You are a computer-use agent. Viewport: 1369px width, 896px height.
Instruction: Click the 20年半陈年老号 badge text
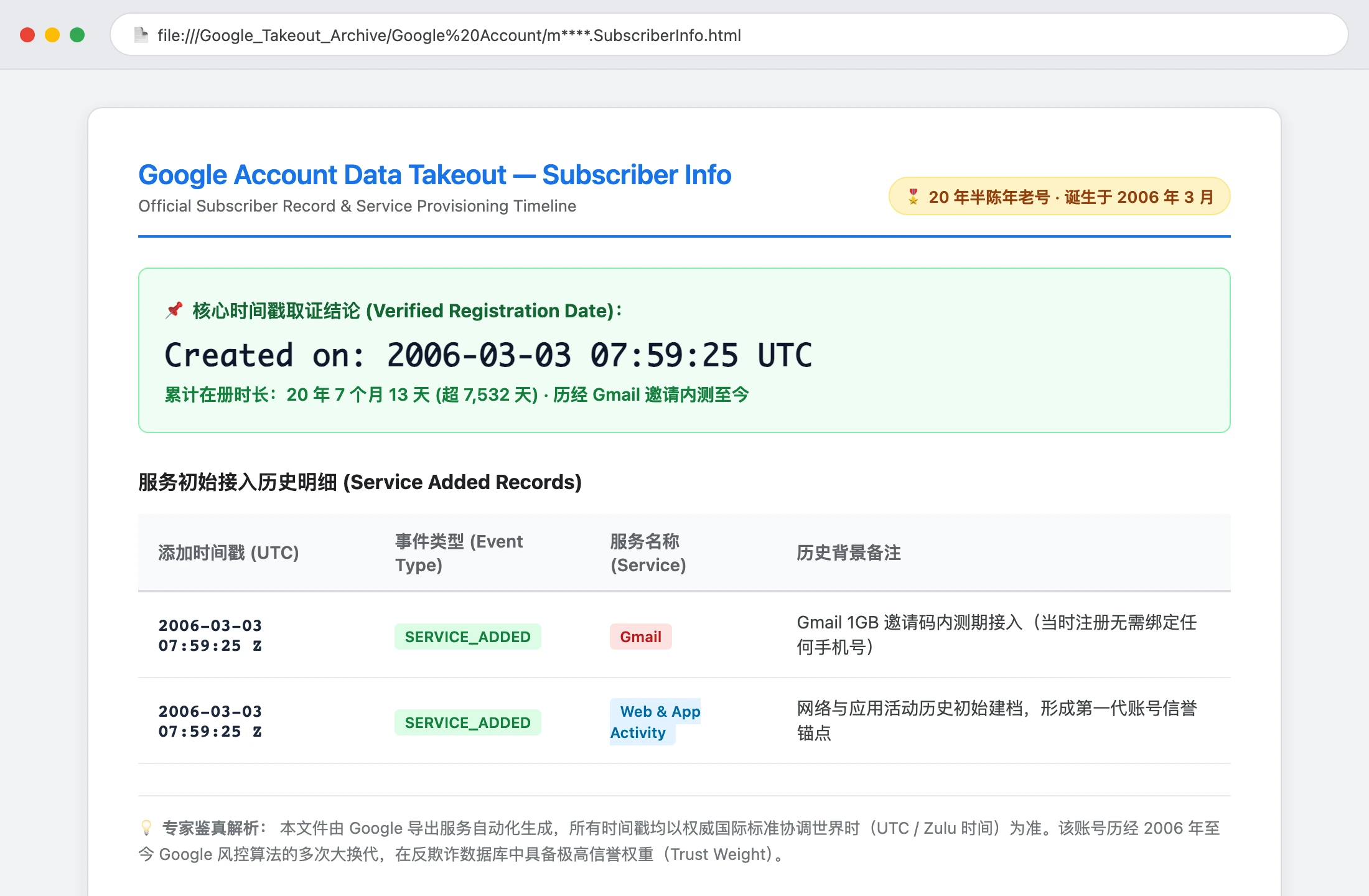click(1071, 197)
